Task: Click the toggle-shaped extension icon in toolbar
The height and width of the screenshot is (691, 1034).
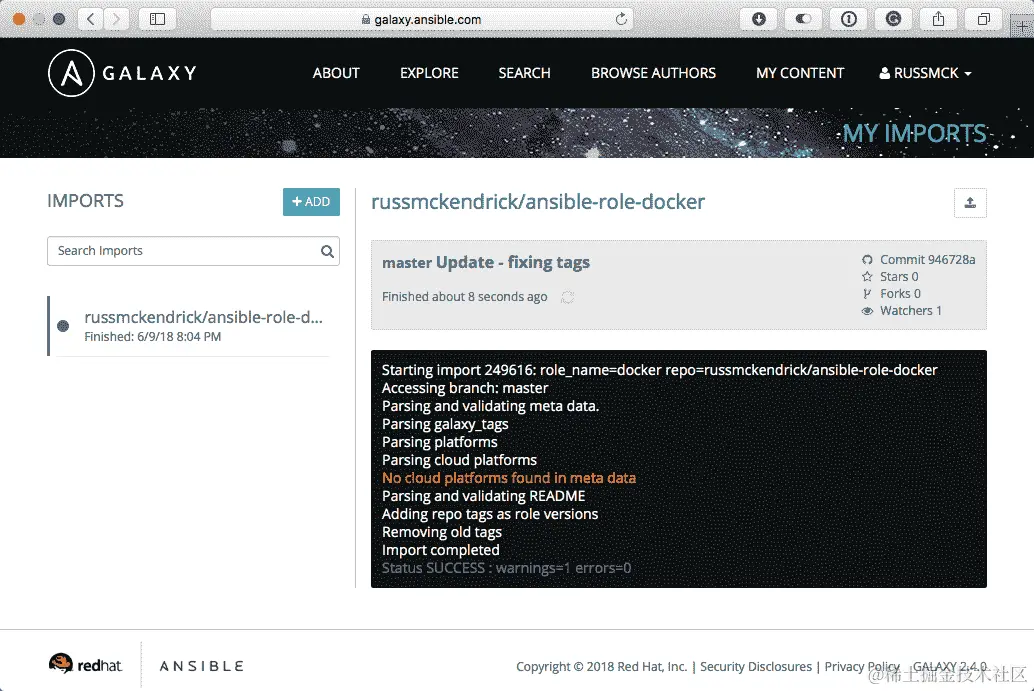Action: [803, 19]
